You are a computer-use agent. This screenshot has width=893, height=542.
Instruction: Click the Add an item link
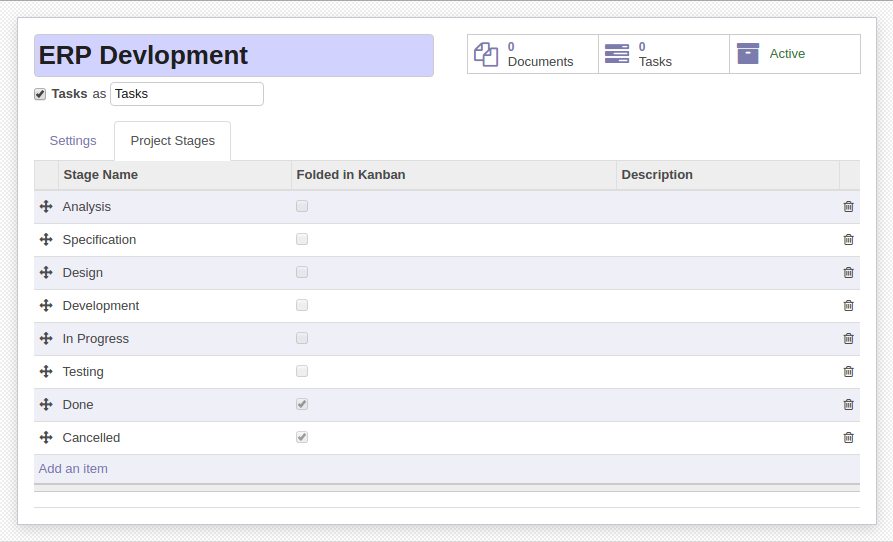point(73,469)
